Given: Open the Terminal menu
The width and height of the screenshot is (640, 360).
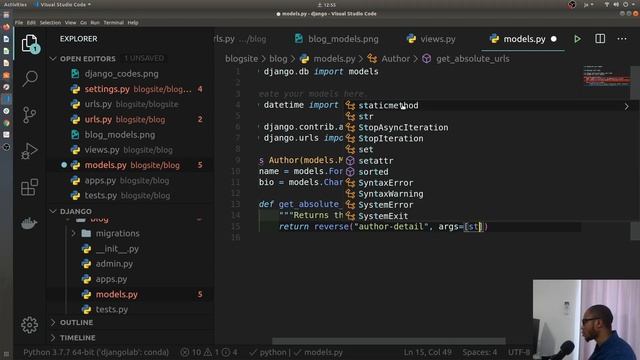Looking at the screenshot, I should point(113,22).
